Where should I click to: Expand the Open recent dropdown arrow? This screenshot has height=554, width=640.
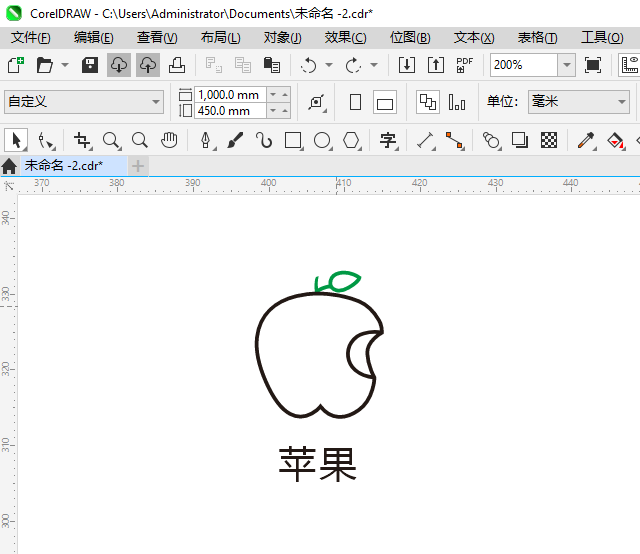click(x=65, y=65)
